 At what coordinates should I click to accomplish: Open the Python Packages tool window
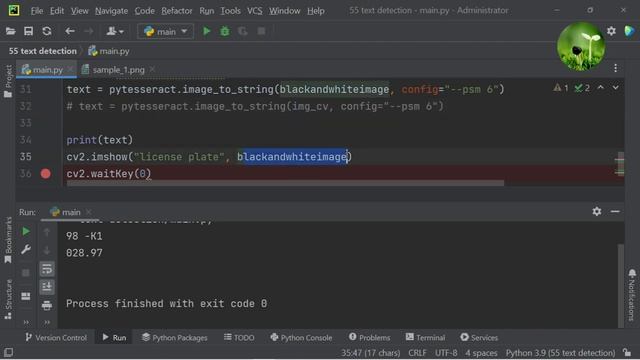pos(175,338)
